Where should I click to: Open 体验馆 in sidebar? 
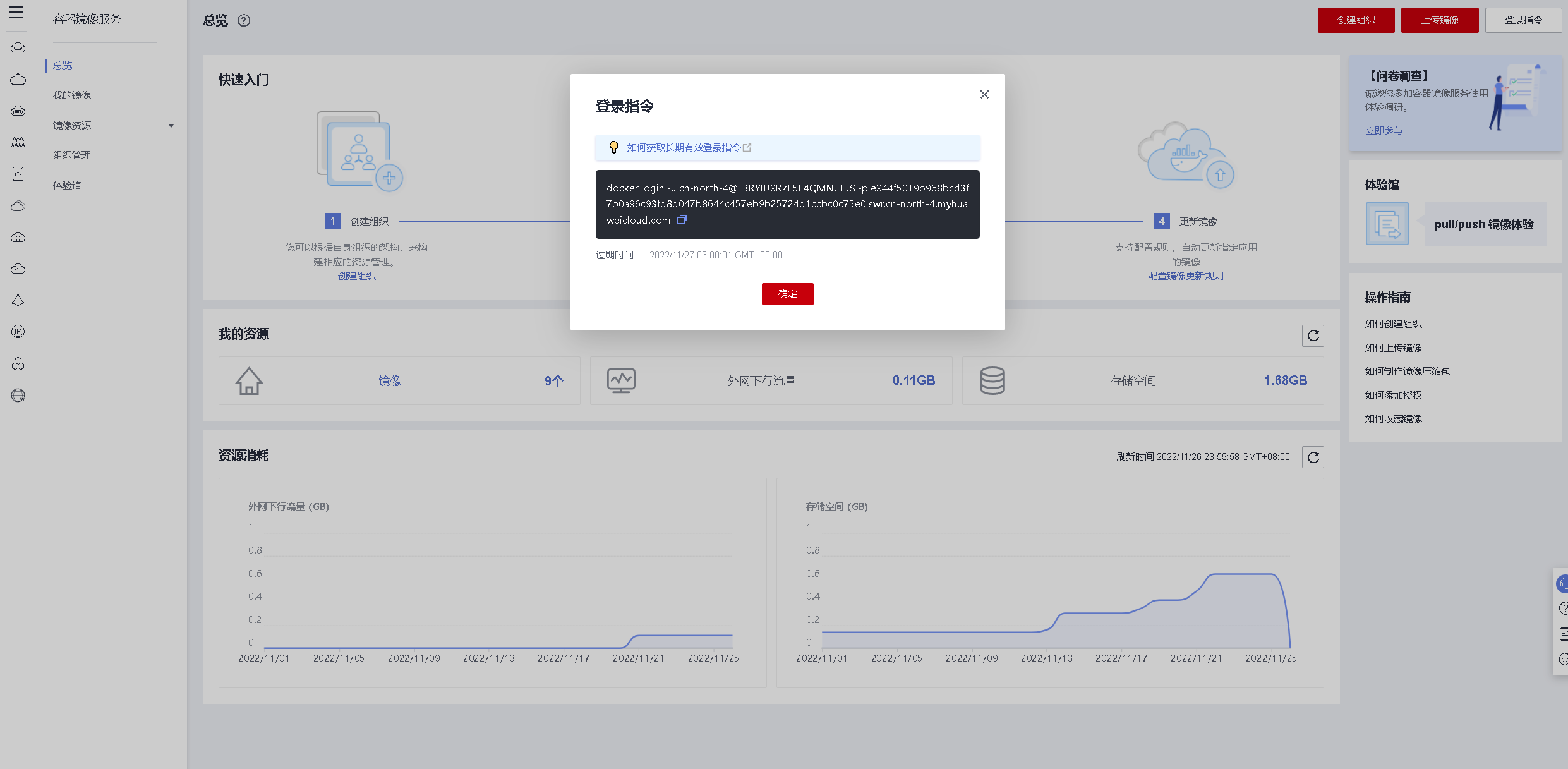67,186
